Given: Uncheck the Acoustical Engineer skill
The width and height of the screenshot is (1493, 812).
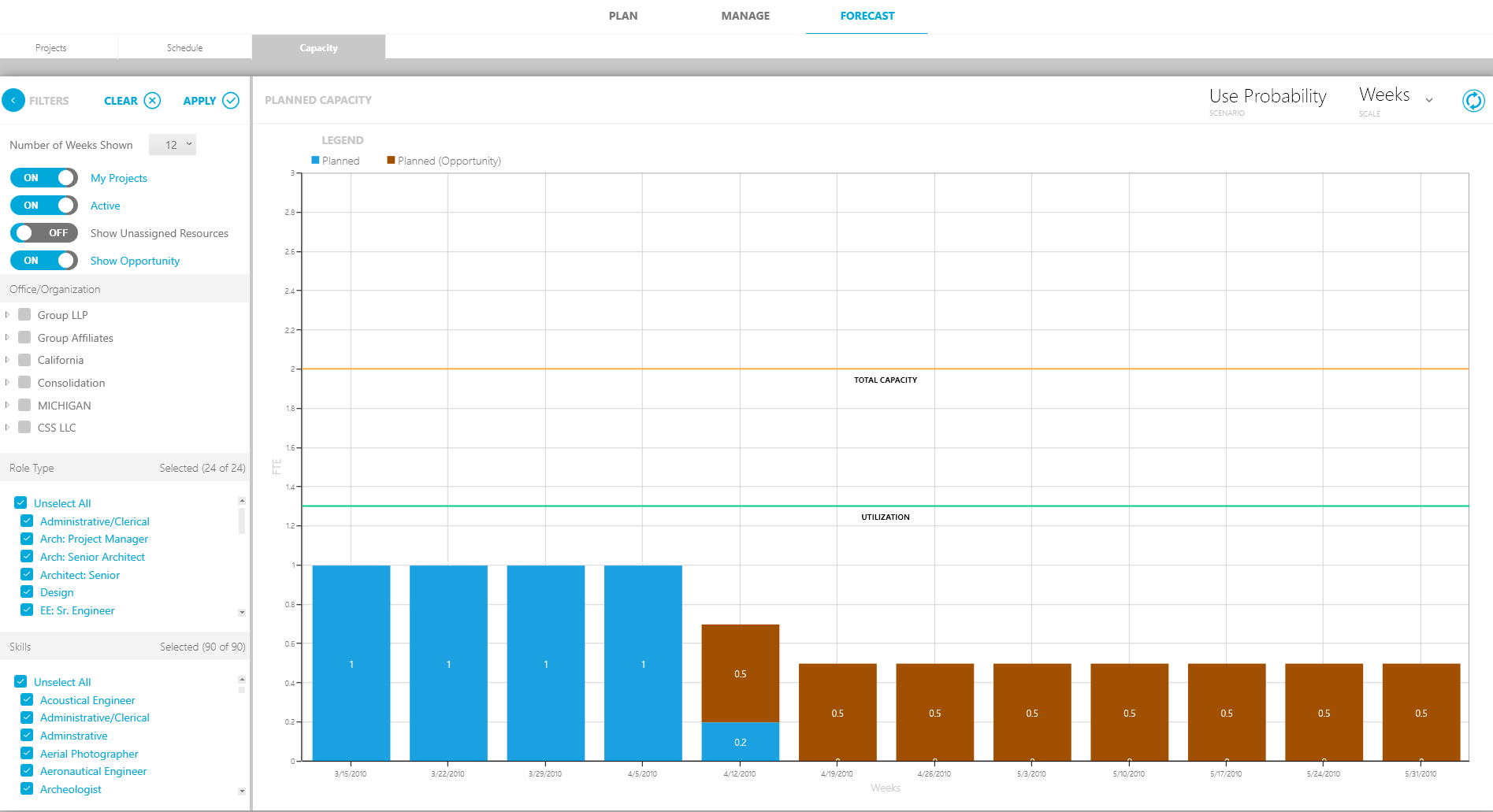Looking at the screenshot, I should (x=26, y=699).
